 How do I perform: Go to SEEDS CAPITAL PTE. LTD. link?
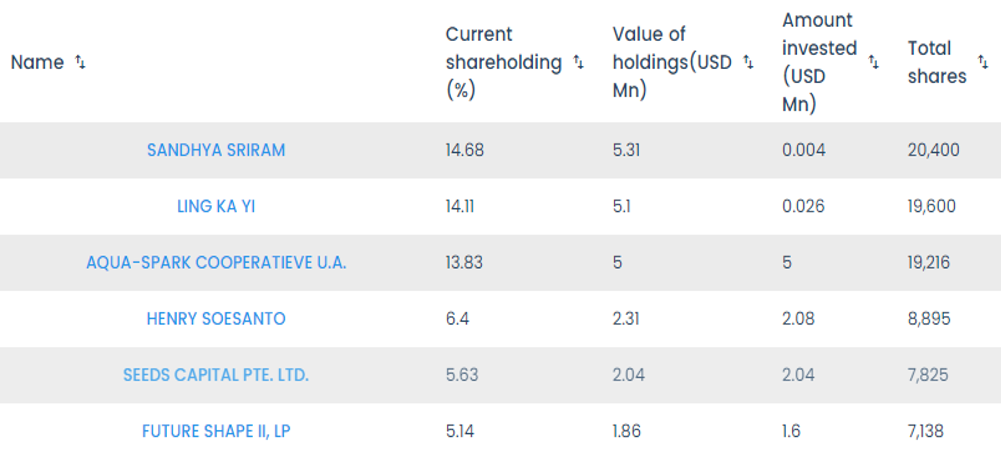pyautogui.click(x=216, y=375)
